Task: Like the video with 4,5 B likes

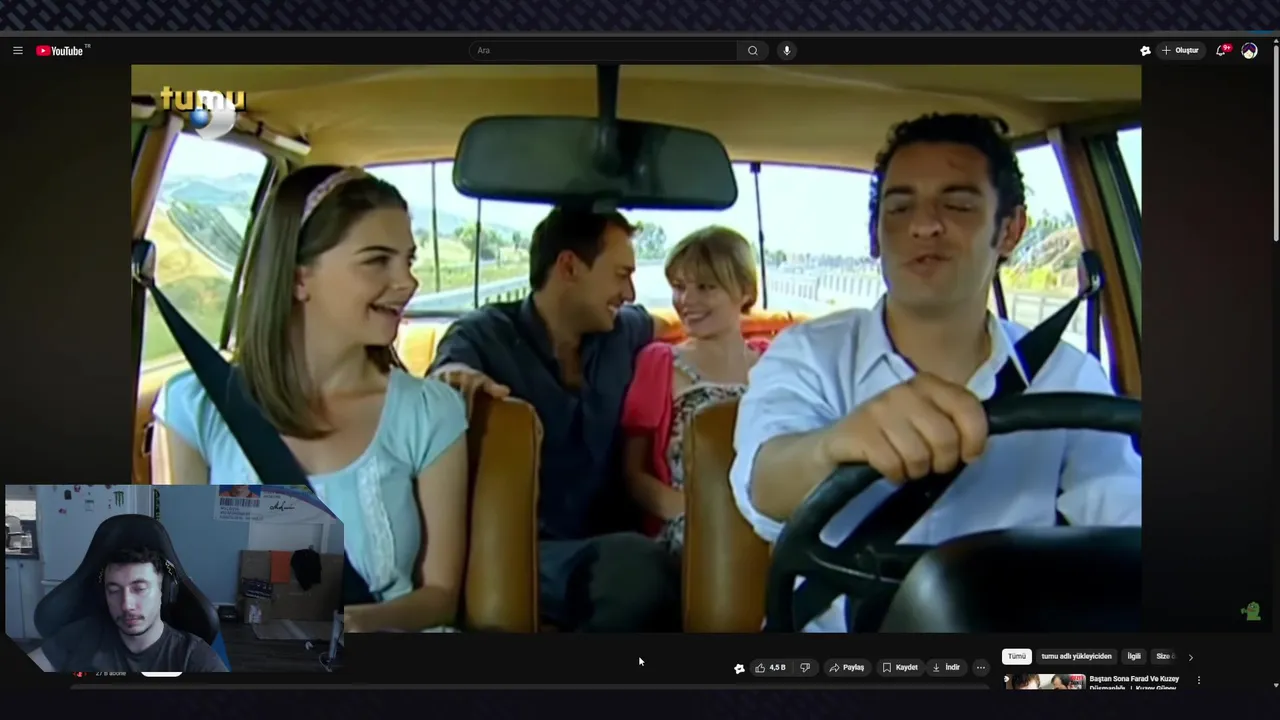Action: [x=770, y=668]
